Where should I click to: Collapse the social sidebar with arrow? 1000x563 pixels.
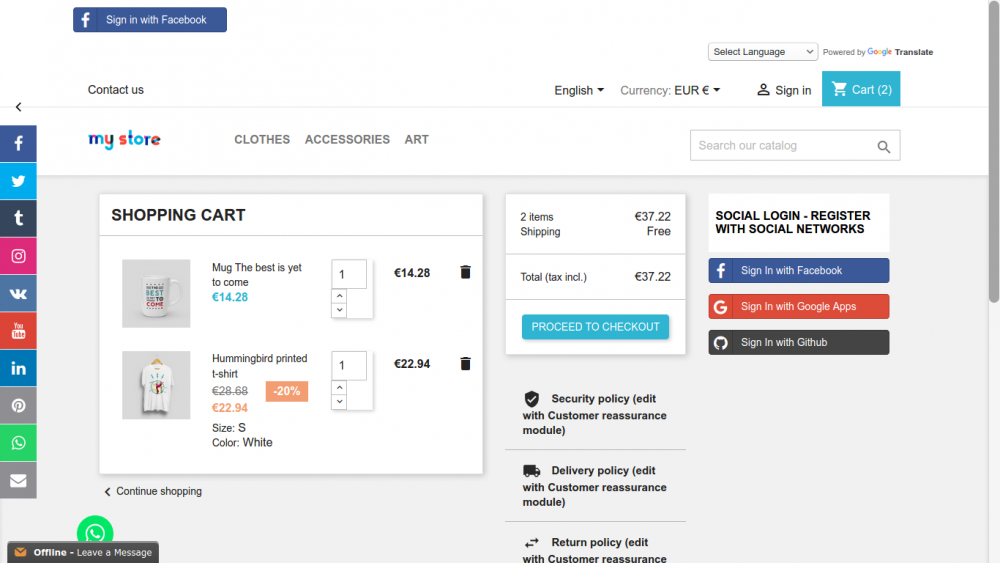click(x=18, y=107)
